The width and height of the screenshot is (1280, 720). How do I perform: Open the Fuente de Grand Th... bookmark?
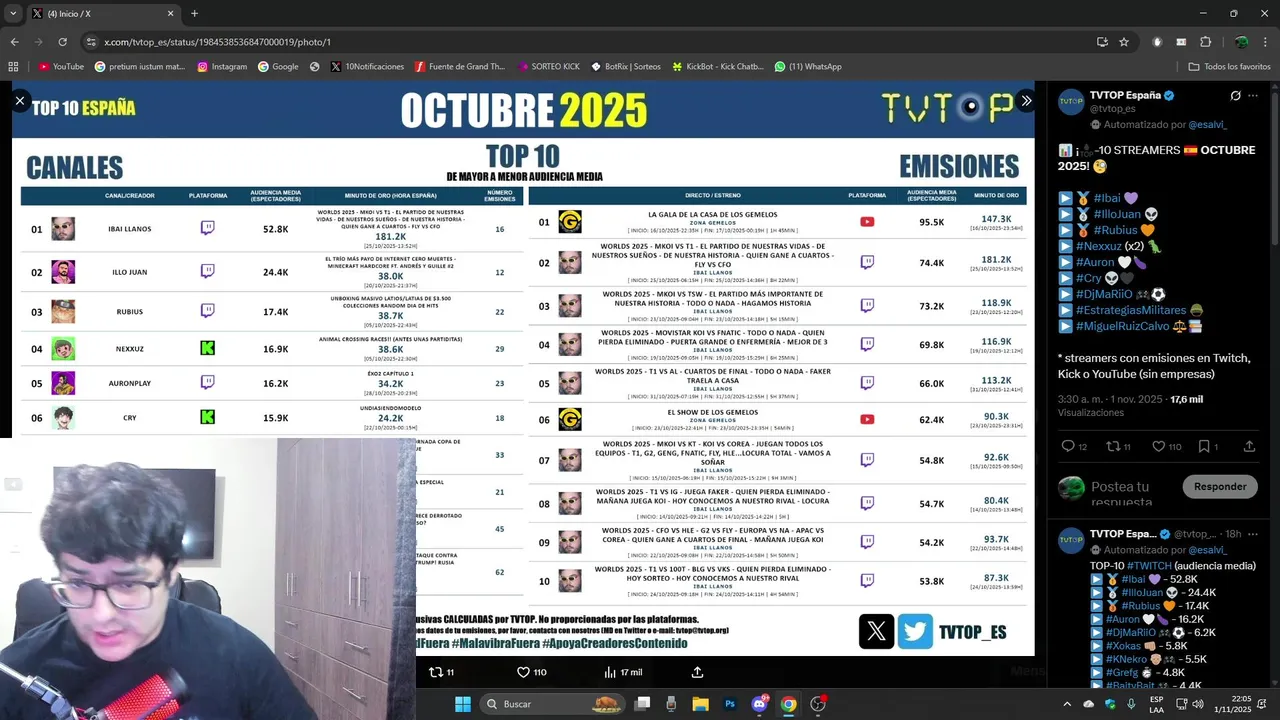pos(460,67)
